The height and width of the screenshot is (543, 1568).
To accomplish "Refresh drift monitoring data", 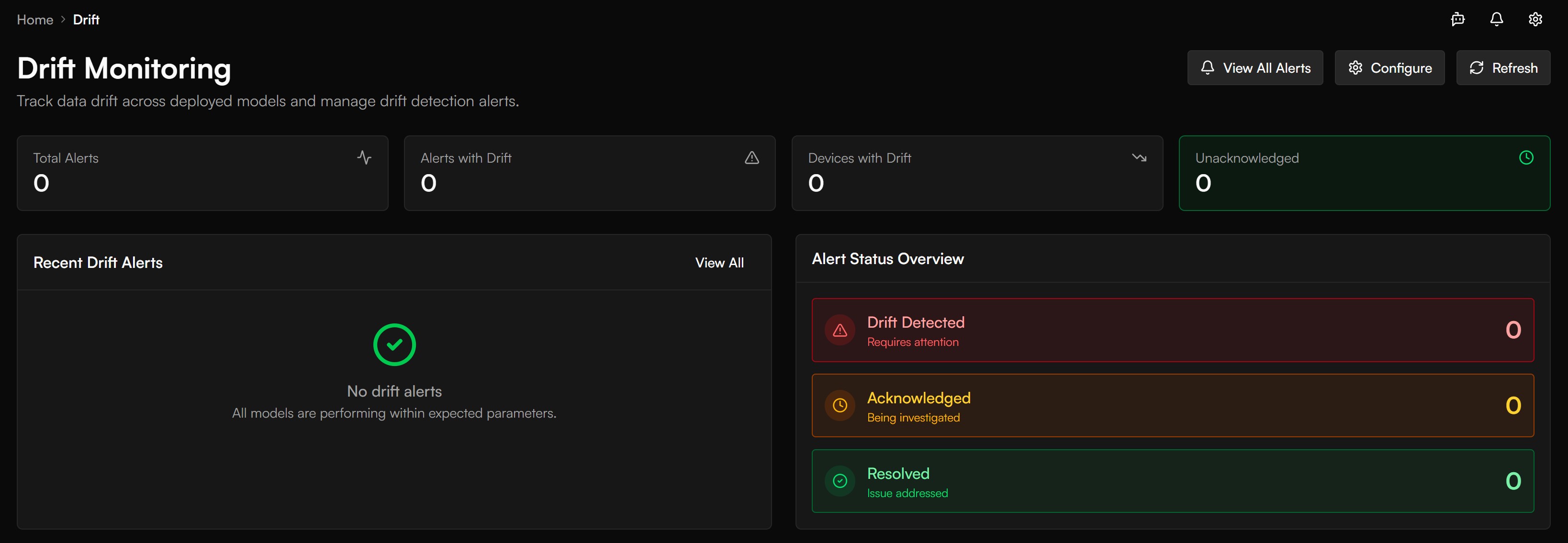I will [x=1503, y=67].
